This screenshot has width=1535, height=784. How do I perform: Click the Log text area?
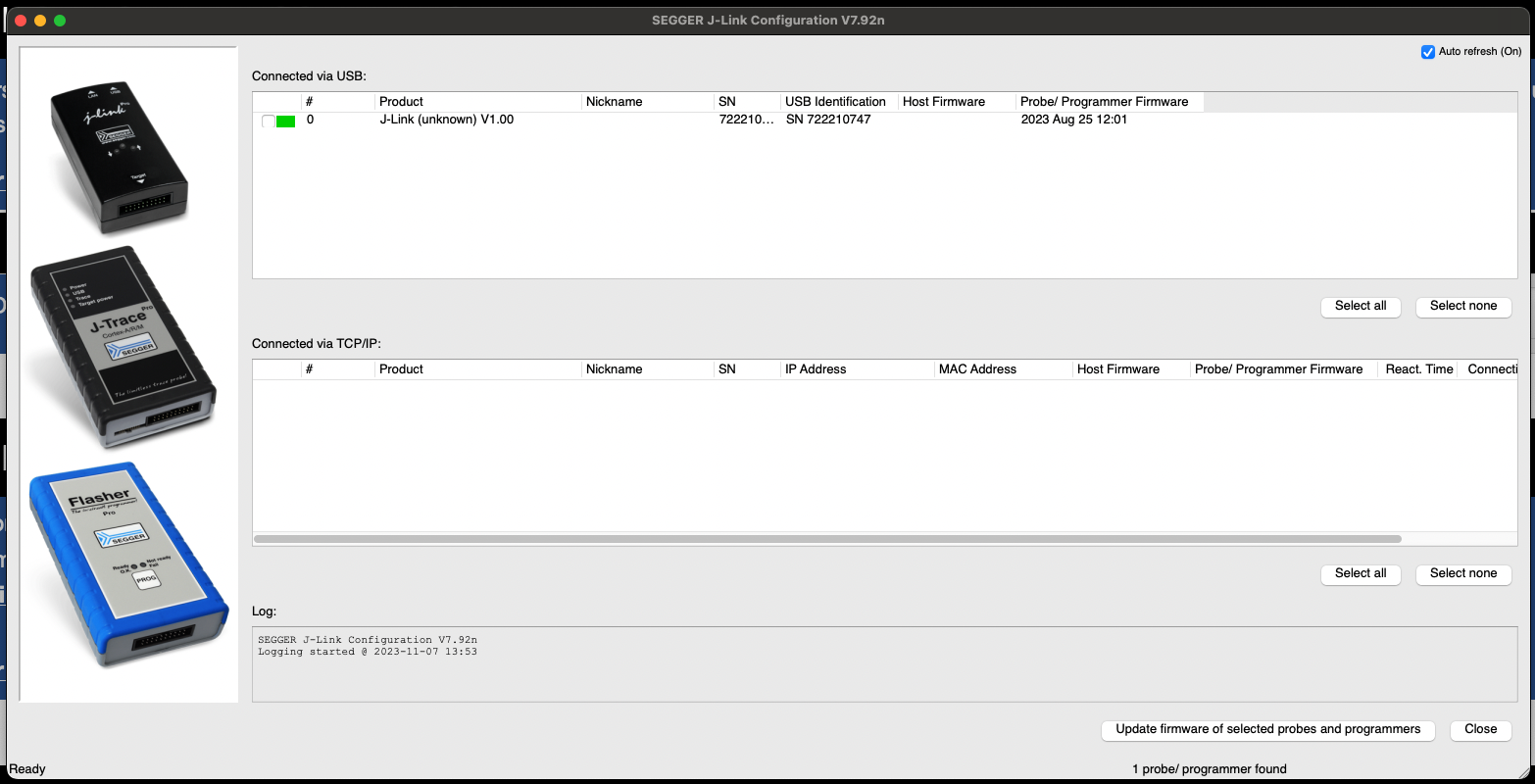point(884,664)
